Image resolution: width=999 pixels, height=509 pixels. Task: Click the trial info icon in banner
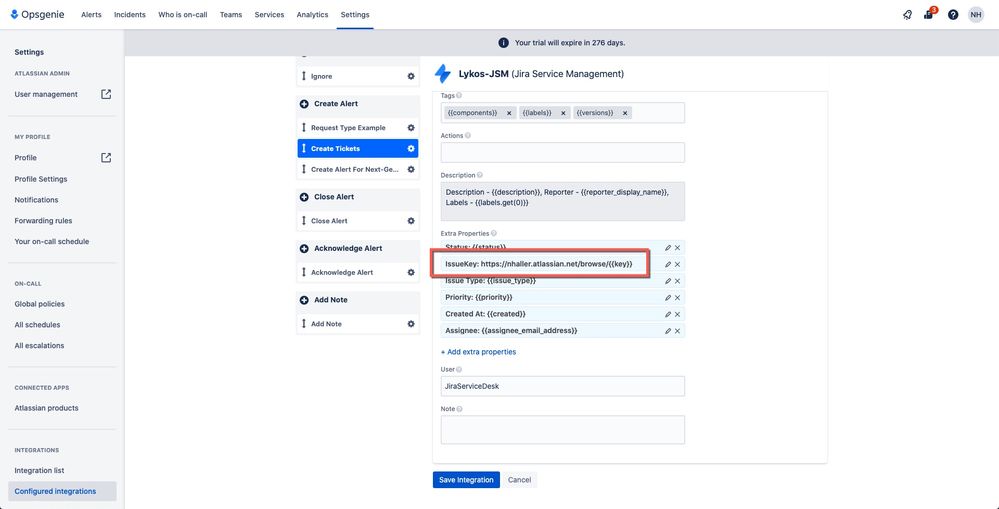[503, 43]
